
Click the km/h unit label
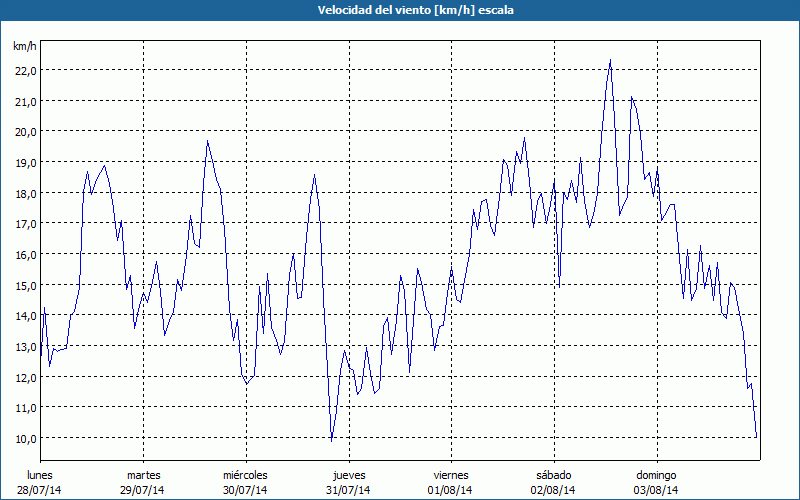pyautogui.click(x=24, y=46)
